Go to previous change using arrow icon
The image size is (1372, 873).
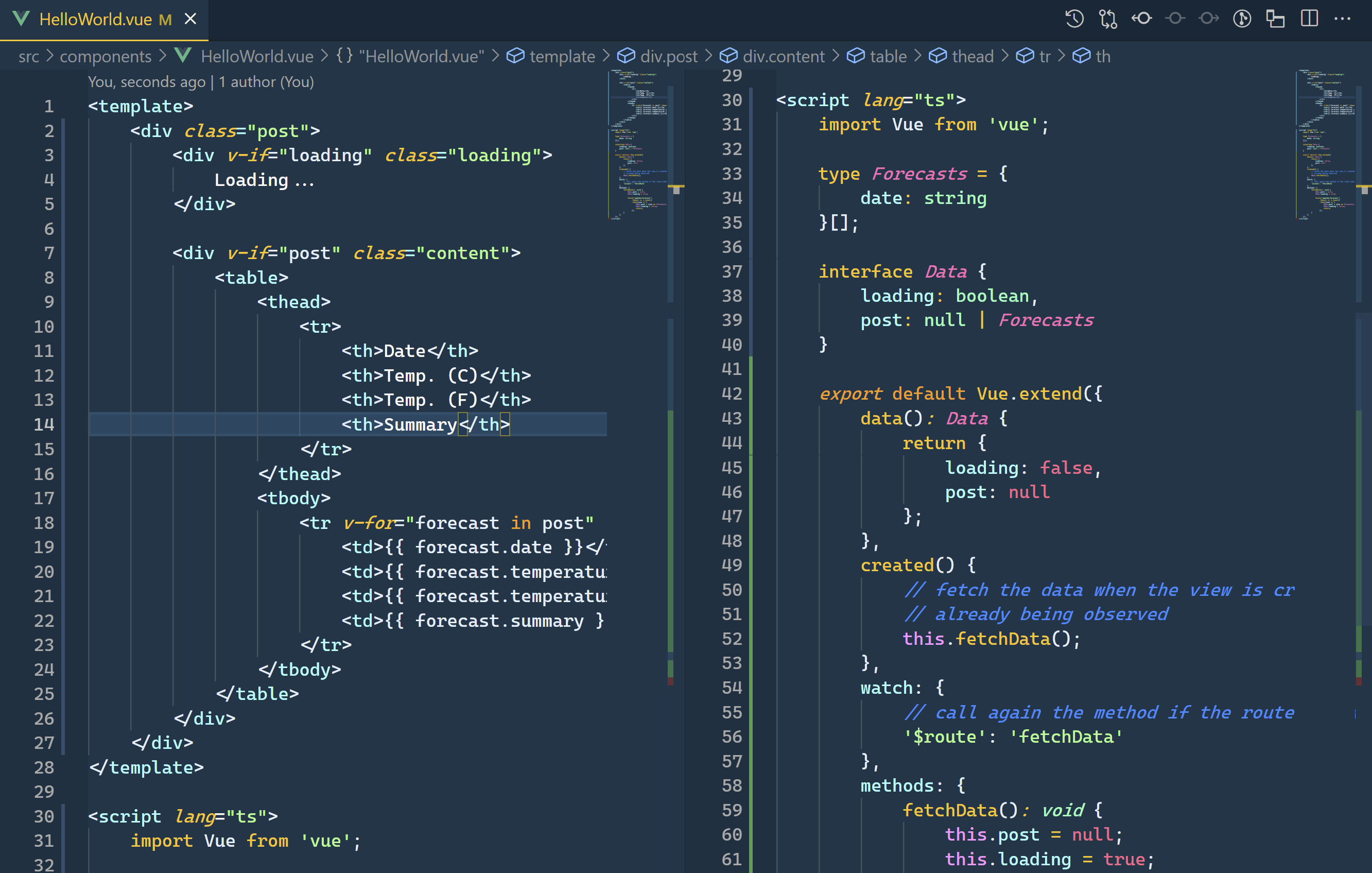1142,18
